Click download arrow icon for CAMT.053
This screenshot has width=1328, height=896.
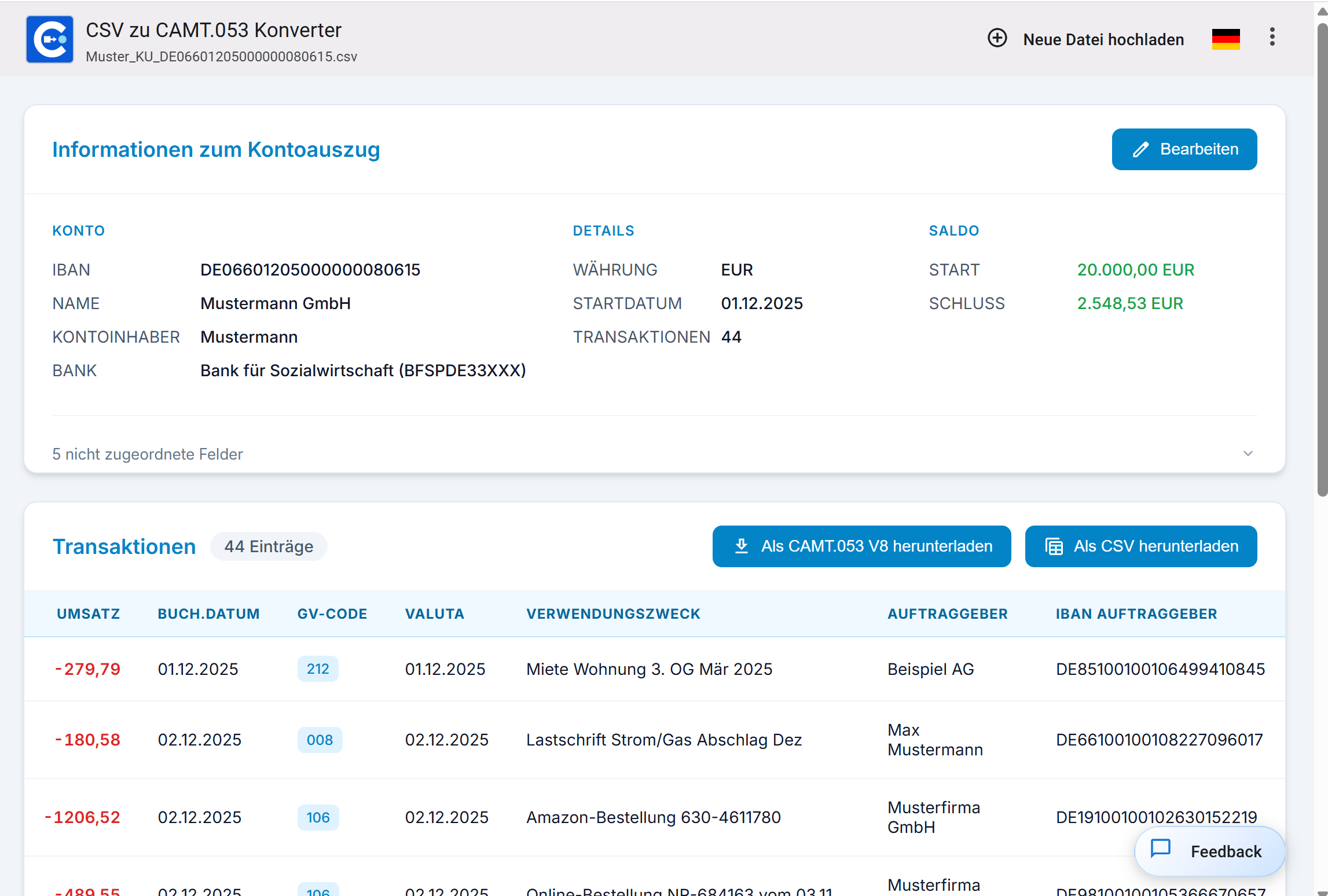click(x=741, y=546)
